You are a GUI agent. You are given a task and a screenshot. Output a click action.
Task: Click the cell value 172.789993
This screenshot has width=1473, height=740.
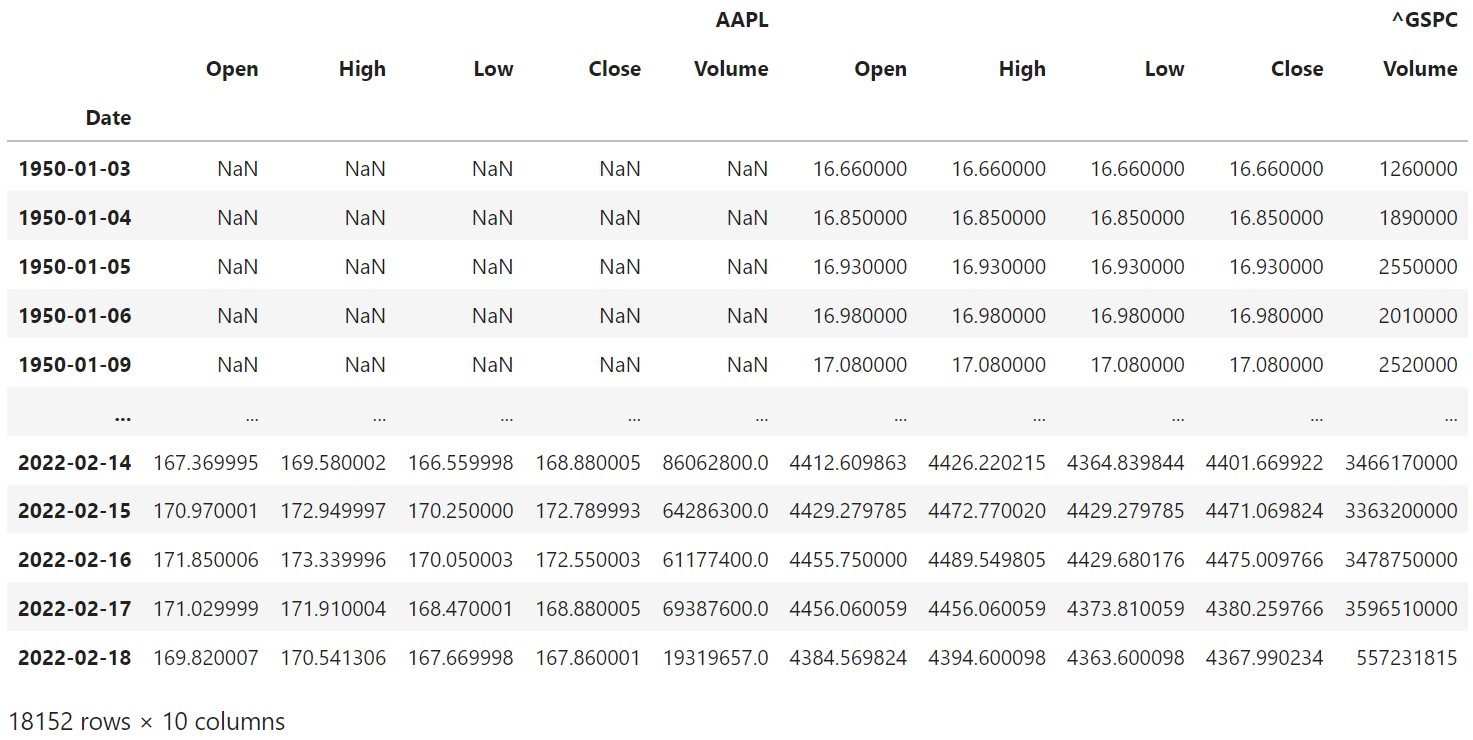pyautogui.click(x=588, y=511)
